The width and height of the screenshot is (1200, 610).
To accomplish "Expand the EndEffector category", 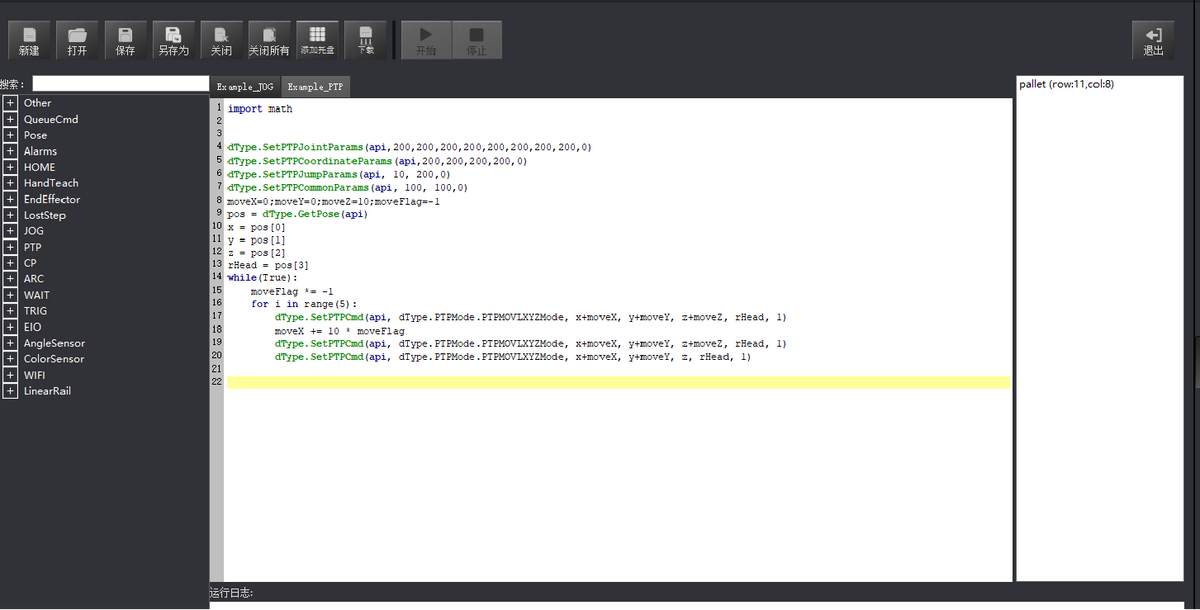I will click(10, 199).
